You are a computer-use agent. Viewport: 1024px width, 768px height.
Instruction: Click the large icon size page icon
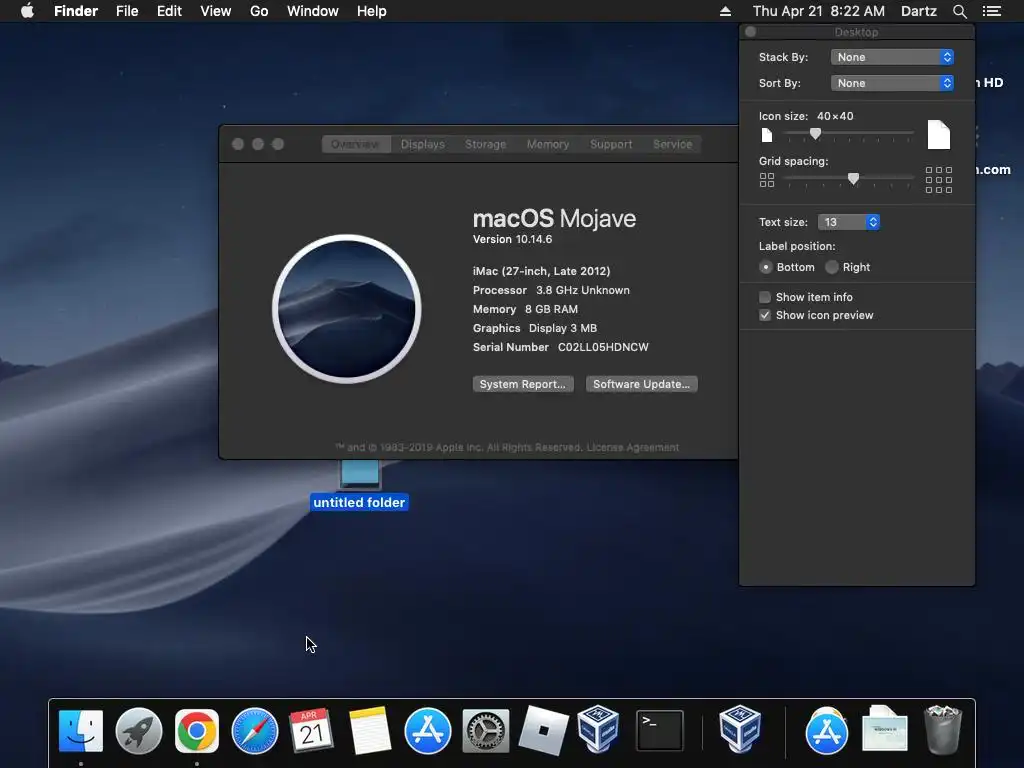point(938,135)
